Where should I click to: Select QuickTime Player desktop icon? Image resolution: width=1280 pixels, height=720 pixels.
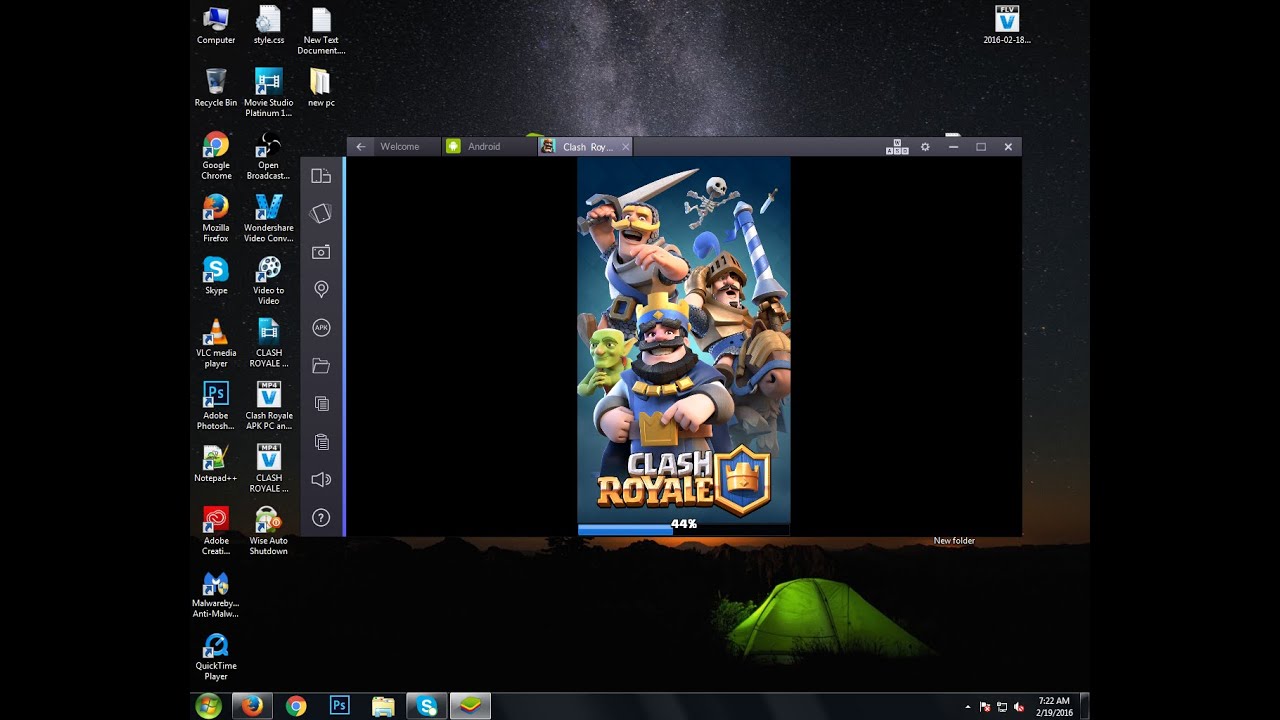pyautogui.click(x=216, y=656)
